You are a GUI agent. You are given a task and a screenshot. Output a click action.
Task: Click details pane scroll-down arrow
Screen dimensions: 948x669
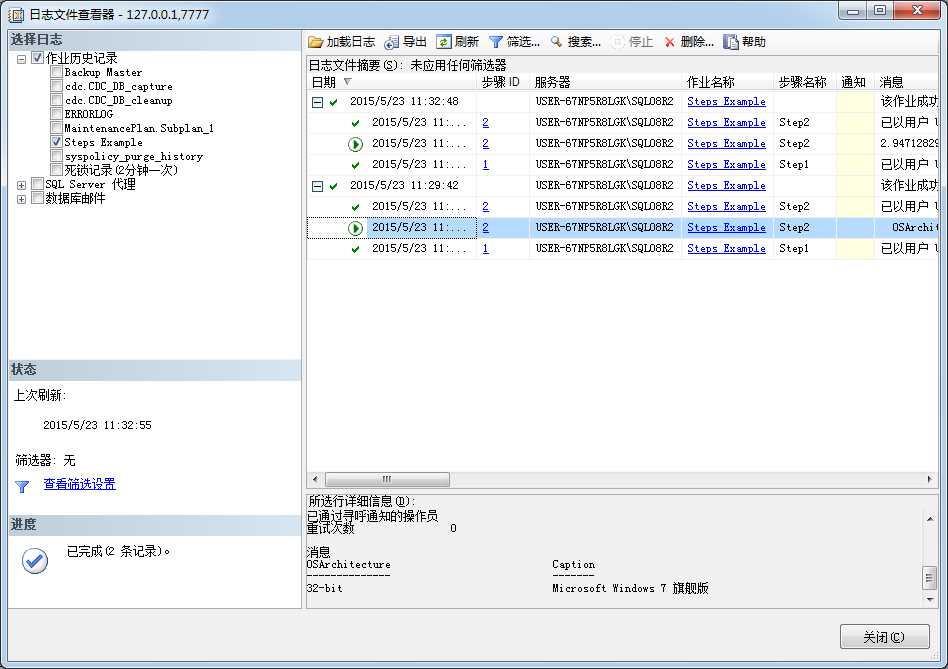click(x=930, y=600)
